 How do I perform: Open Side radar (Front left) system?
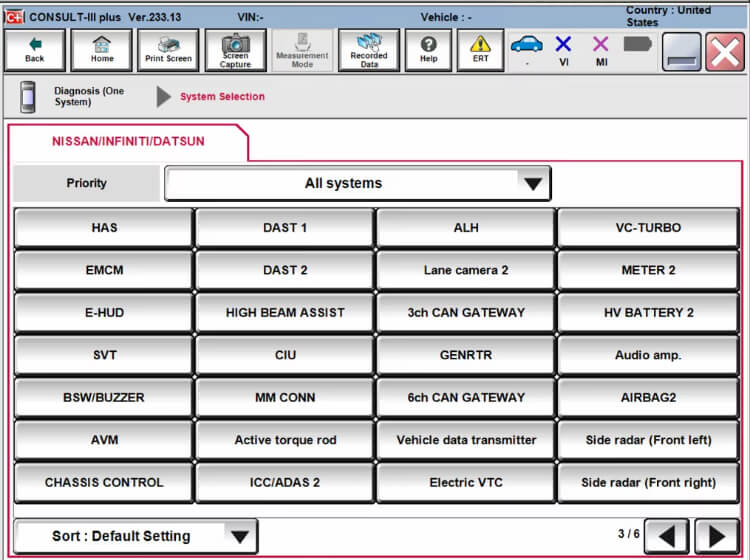click(648, 440)
